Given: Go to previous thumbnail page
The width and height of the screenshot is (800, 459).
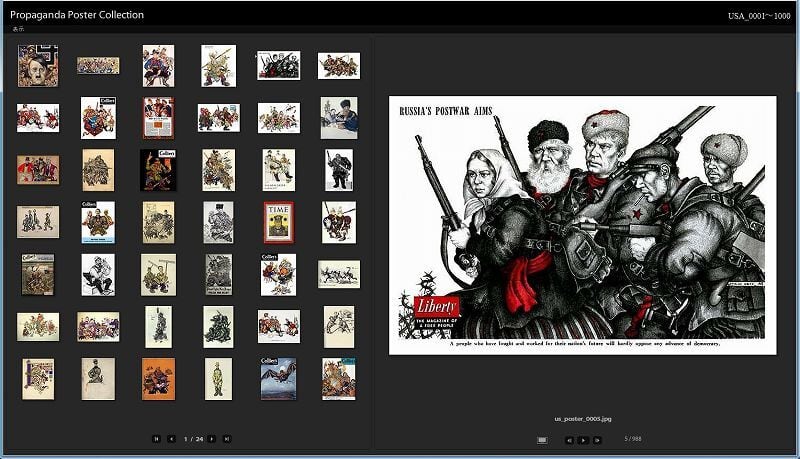Looking at the screenshot, I should pyautogui.click(x=171, y=439).
